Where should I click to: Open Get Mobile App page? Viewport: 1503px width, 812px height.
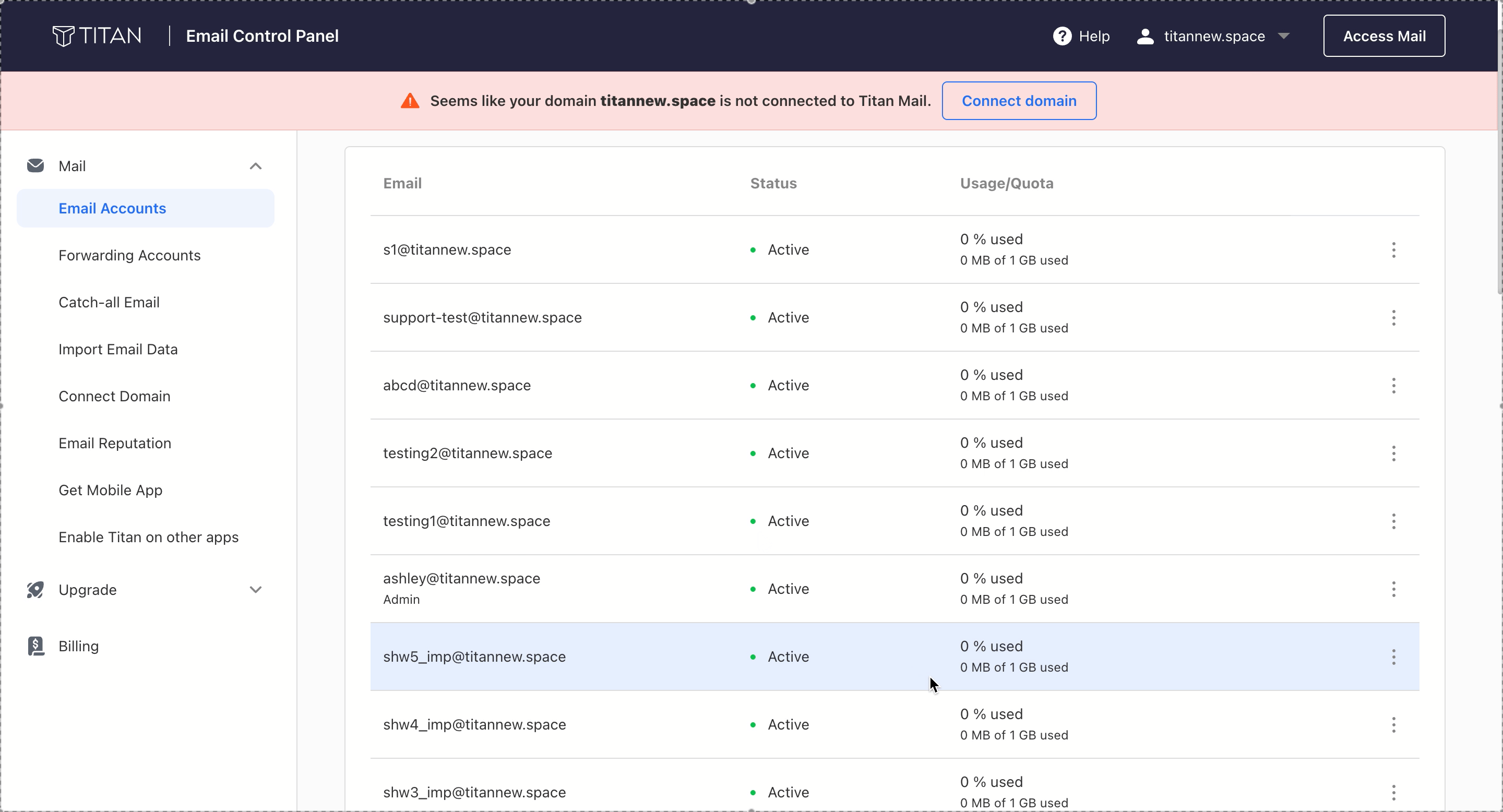110,490
